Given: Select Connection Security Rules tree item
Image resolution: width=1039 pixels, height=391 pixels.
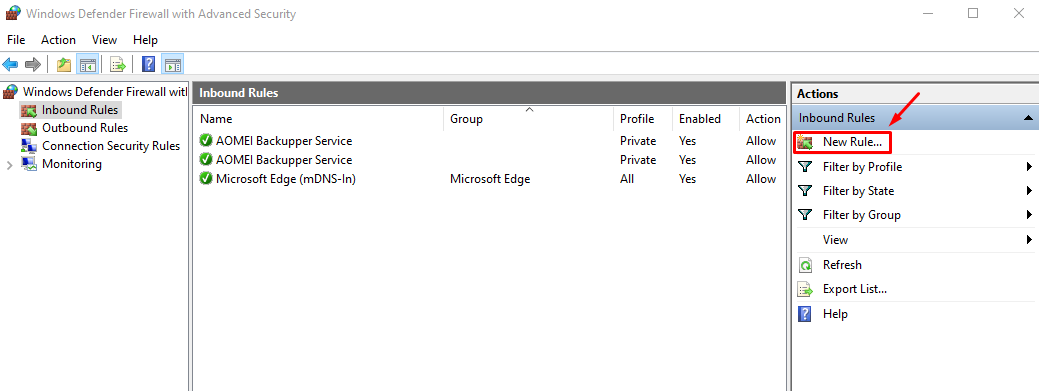Looking at the screenshot, I should (111, 146).
